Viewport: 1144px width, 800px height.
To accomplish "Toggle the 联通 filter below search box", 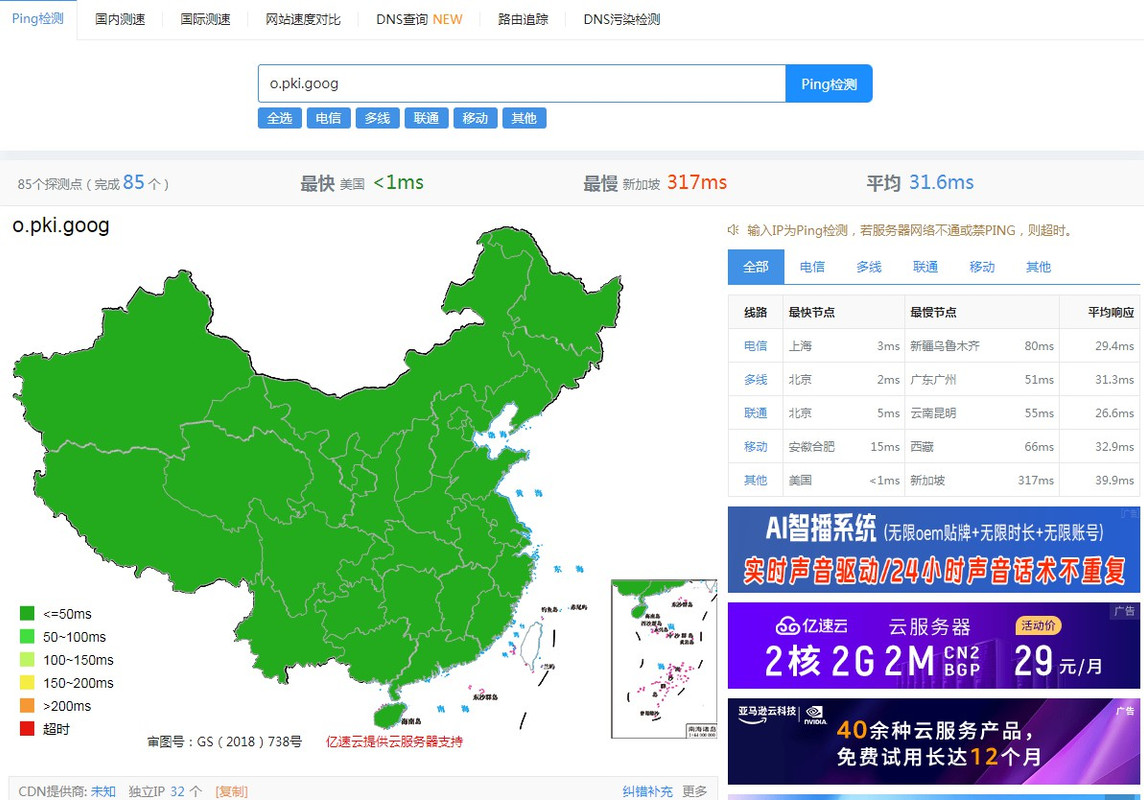I will 426,118.
